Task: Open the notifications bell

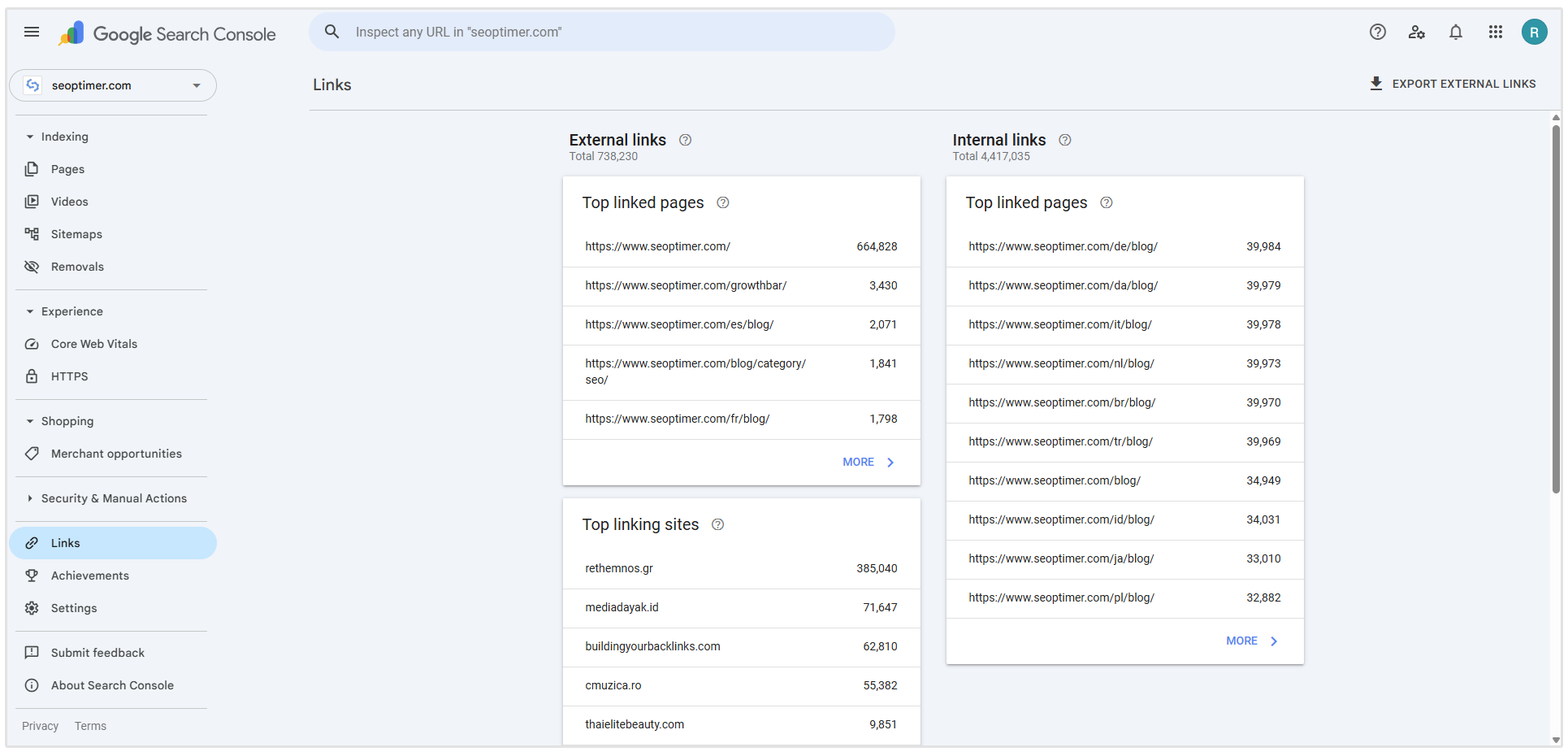Action: pos(1456,32)
